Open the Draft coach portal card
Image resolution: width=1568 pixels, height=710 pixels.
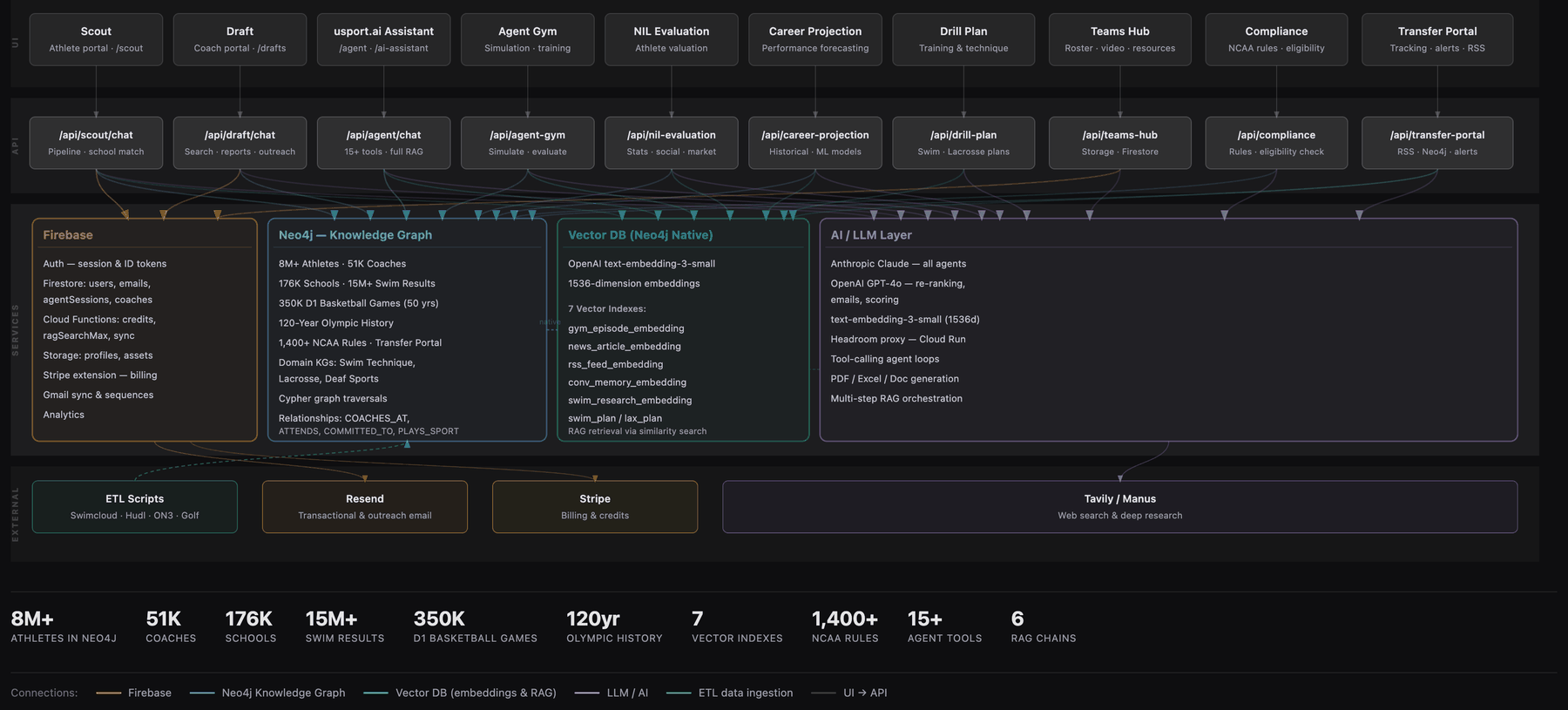coord(240,39)
